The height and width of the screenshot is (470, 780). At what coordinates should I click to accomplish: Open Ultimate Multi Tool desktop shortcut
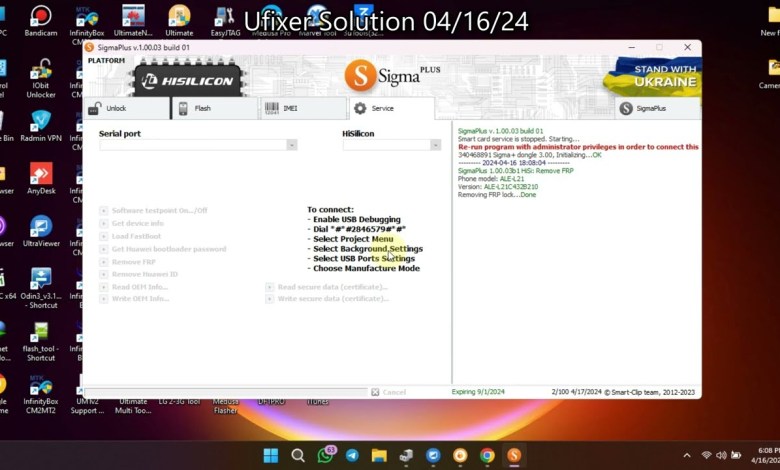[133, 406]
